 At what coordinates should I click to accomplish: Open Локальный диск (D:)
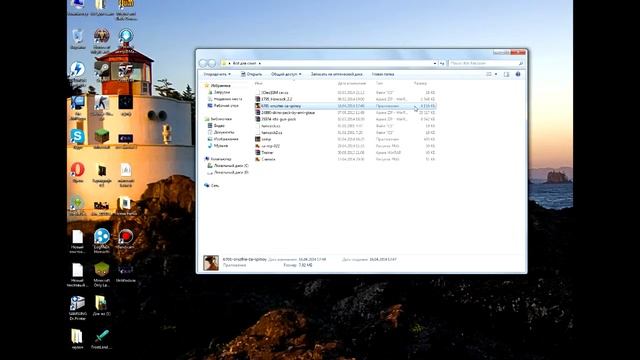click(x=231, y=173)
